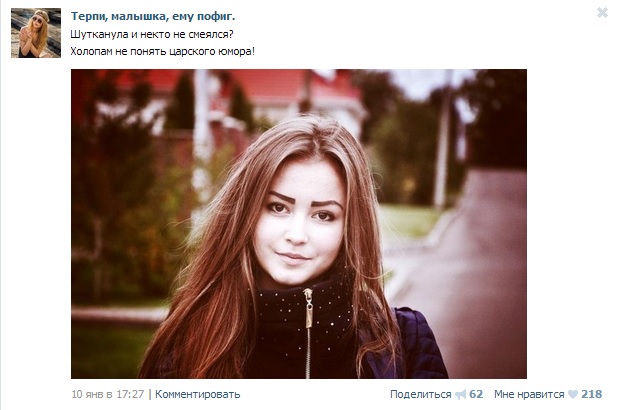This screenshot has width=624, height=410.
Task: Click the text line 'Шутканула и некто не смеялся?'
Action: coord(152,34)
